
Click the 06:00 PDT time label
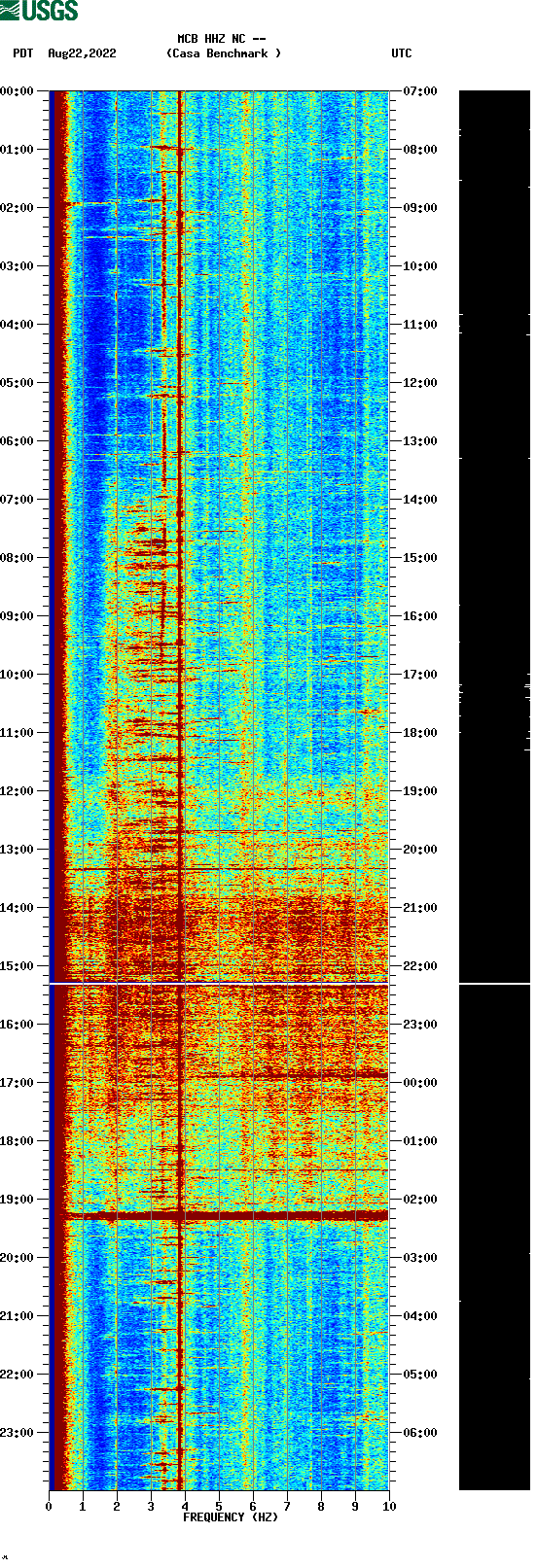18,441
